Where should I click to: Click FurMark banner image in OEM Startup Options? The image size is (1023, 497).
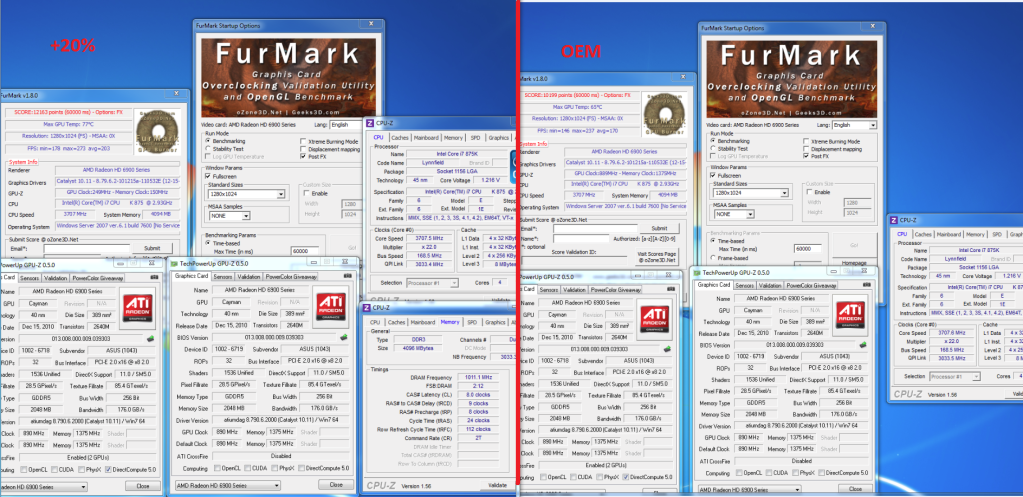[x=792, y=77]
